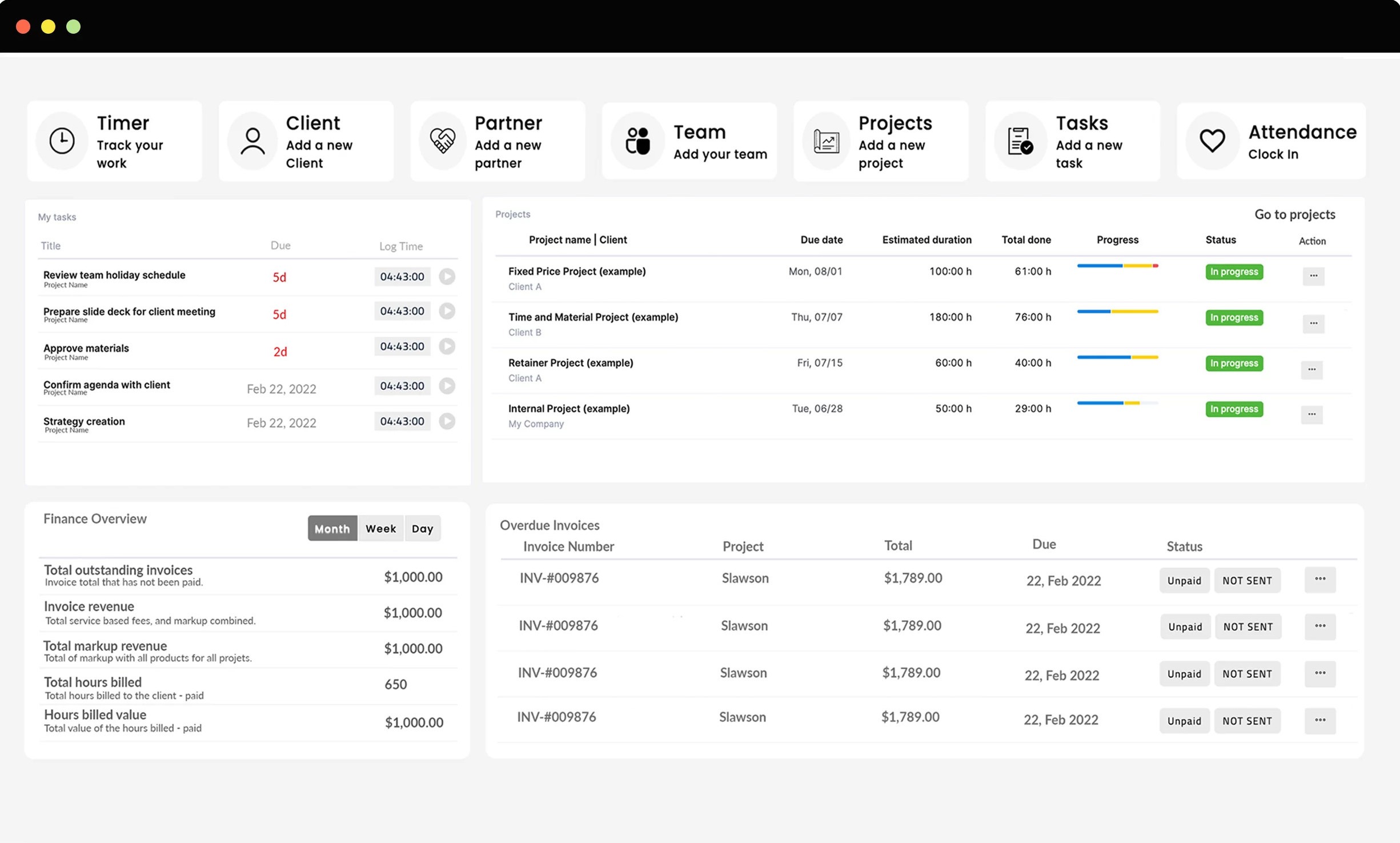
Task: Click Unpaid status in first invoice row
Action: pos(1184,581)
